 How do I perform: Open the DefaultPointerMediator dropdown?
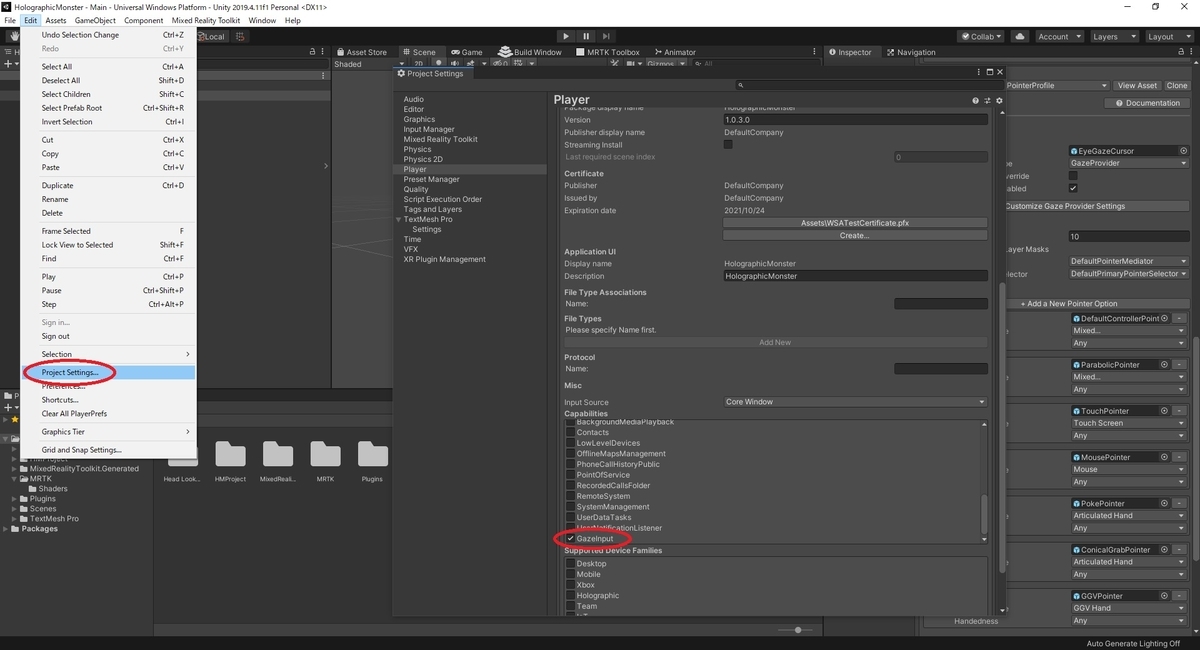click(x=1128, y=261)
